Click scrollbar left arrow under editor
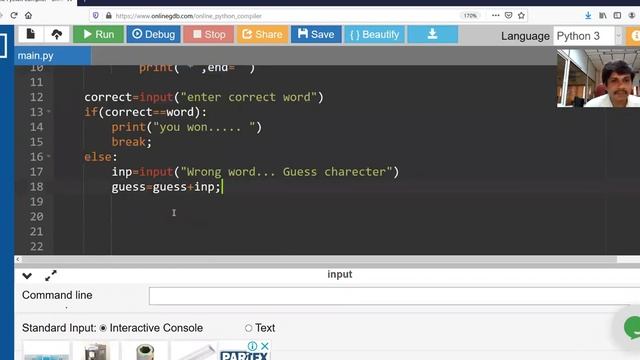Image resolution: width=640 pixels, height=360 pixels. (18, 260)
